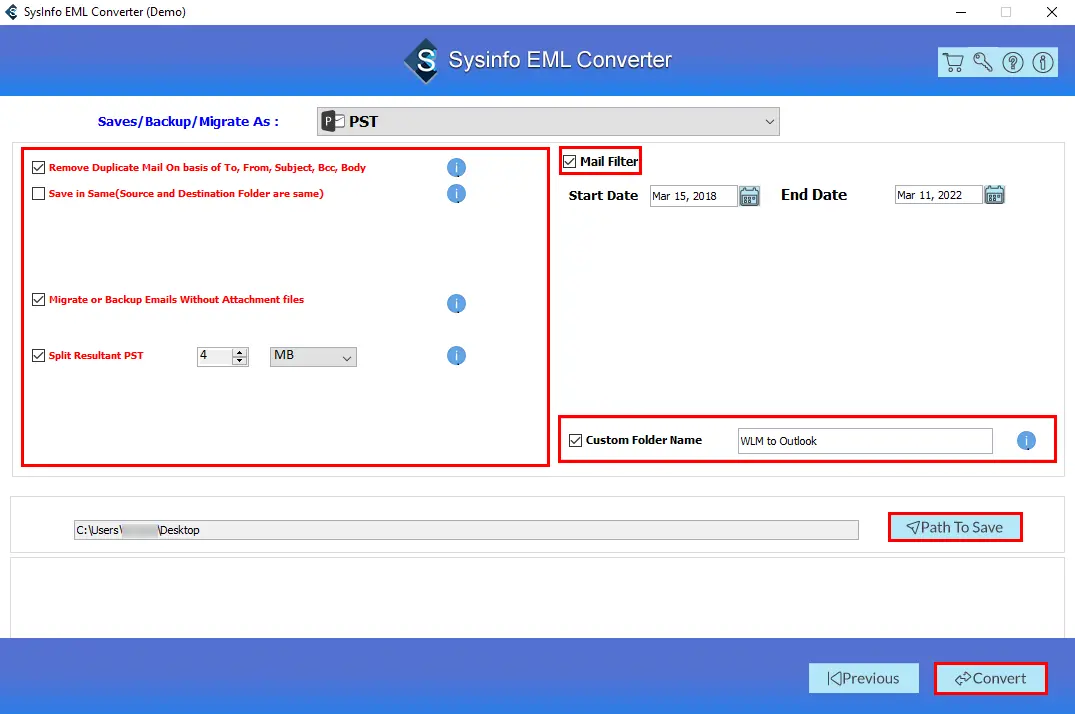Toggle Split Resultant PST checkbox
This screenshot has height=714, width=1075.
(x=38, y=355)
